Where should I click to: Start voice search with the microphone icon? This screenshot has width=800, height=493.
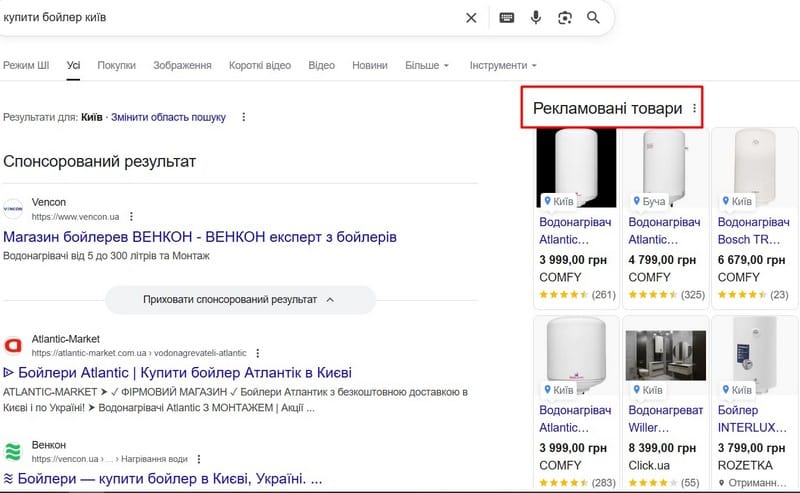pos(535,18)
